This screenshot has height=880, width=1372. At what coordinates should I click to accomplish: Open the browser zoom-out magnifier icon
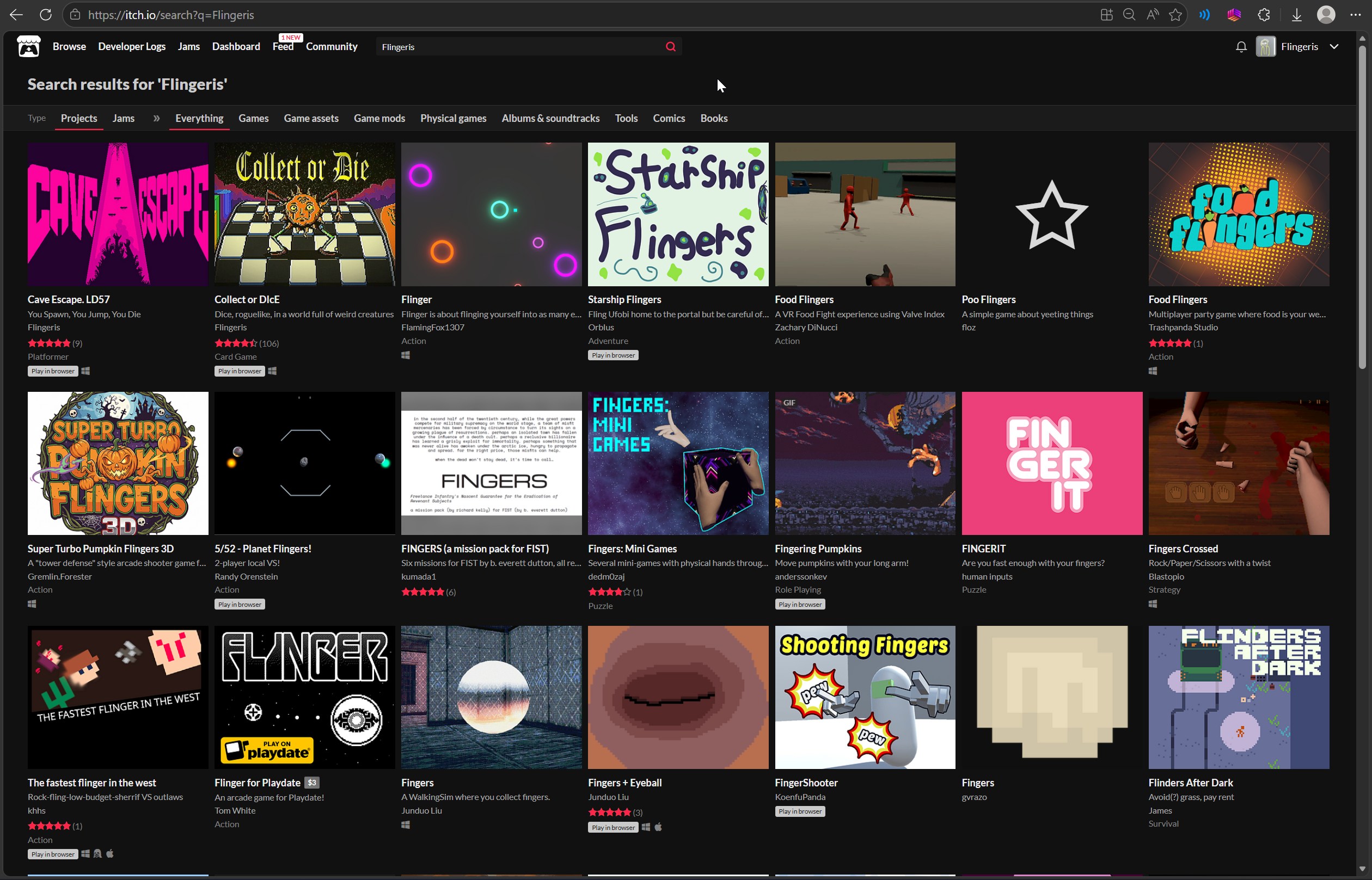click(x=1129, y=15)
